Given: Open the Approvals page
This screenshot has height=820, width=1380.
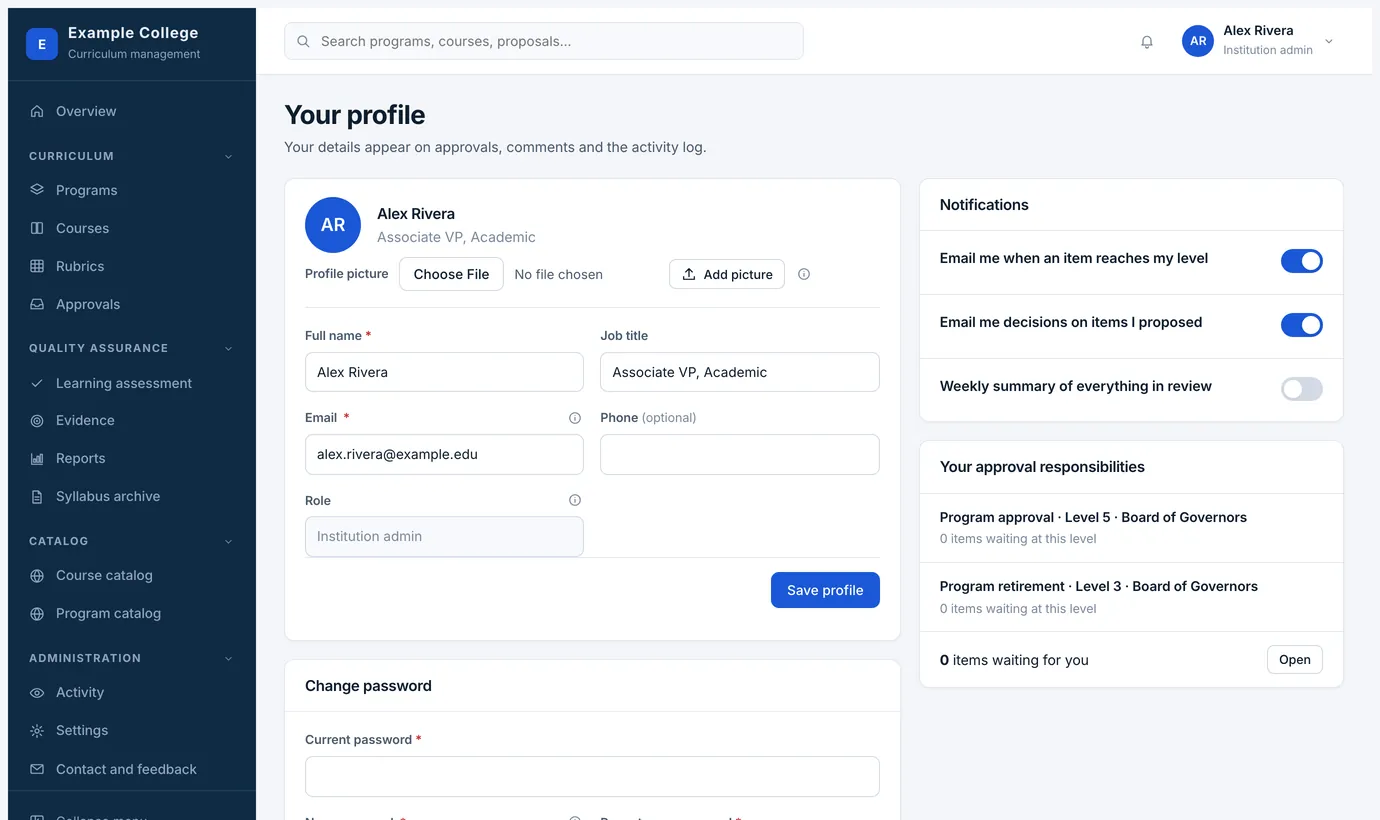Looking at the screenshot, I should click(x=132, y=304).
